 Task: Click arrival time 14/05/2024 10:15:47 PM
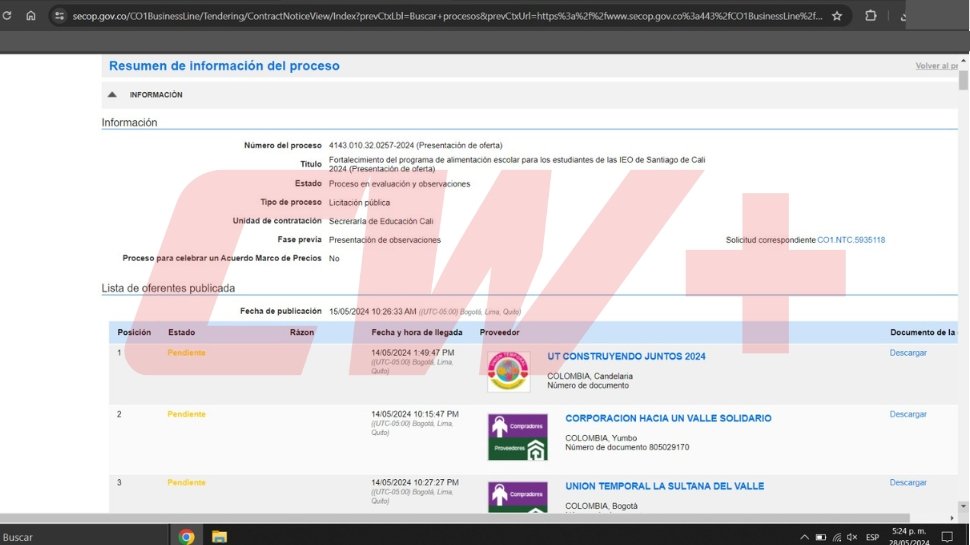pos(415,414)
